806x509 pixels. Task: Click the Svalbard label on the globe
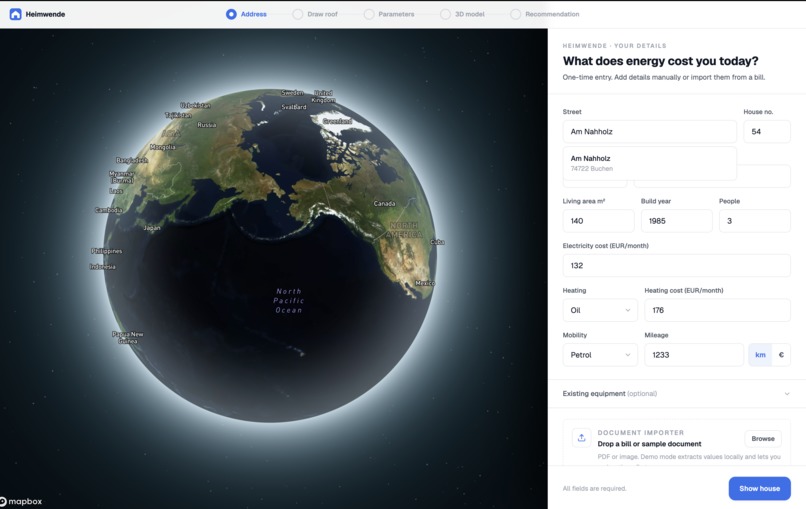(x=294, y=107)
